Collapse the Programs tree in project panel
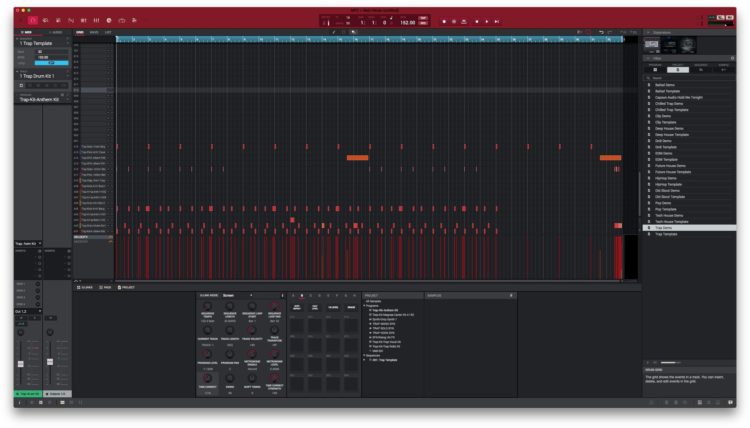This screenshot has height=428, width=750. pyautogui.click(x=365, y=306)
